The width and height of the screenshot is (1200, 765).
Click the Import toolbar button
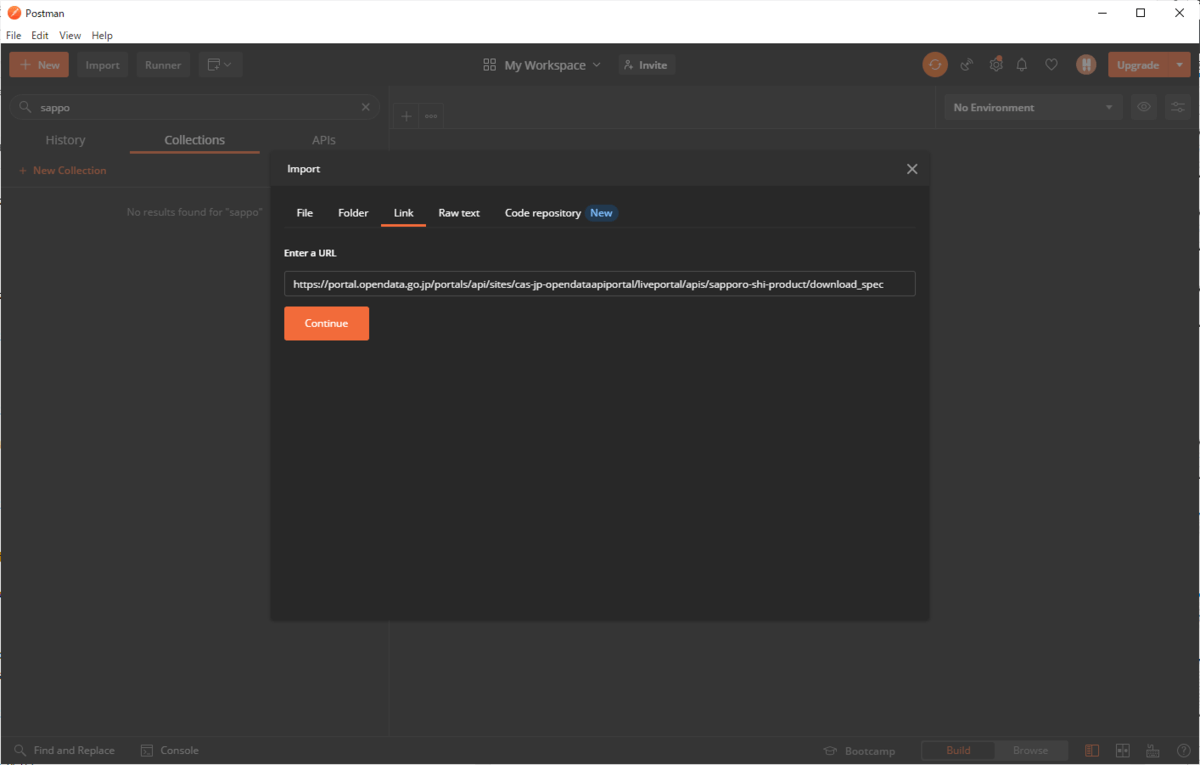point(102,65)
